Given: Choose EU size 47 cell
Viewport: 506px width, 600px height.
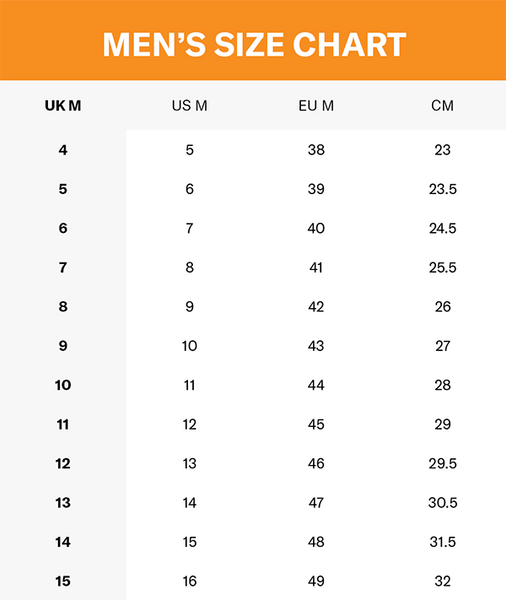Looking at the screenshot, I should click(316, 502).
